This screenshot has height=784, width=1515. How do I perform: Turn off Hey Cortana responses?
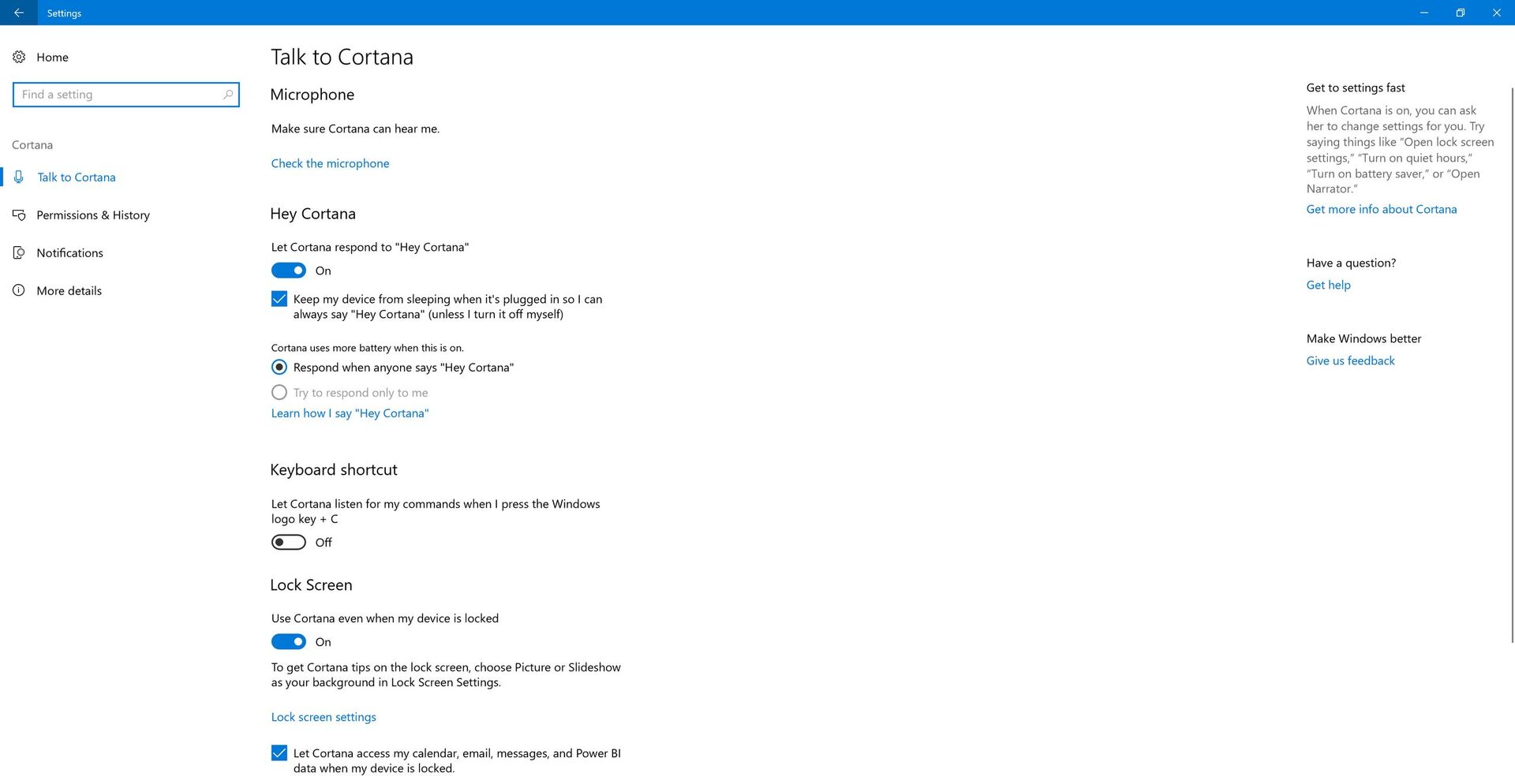(288, 270)
